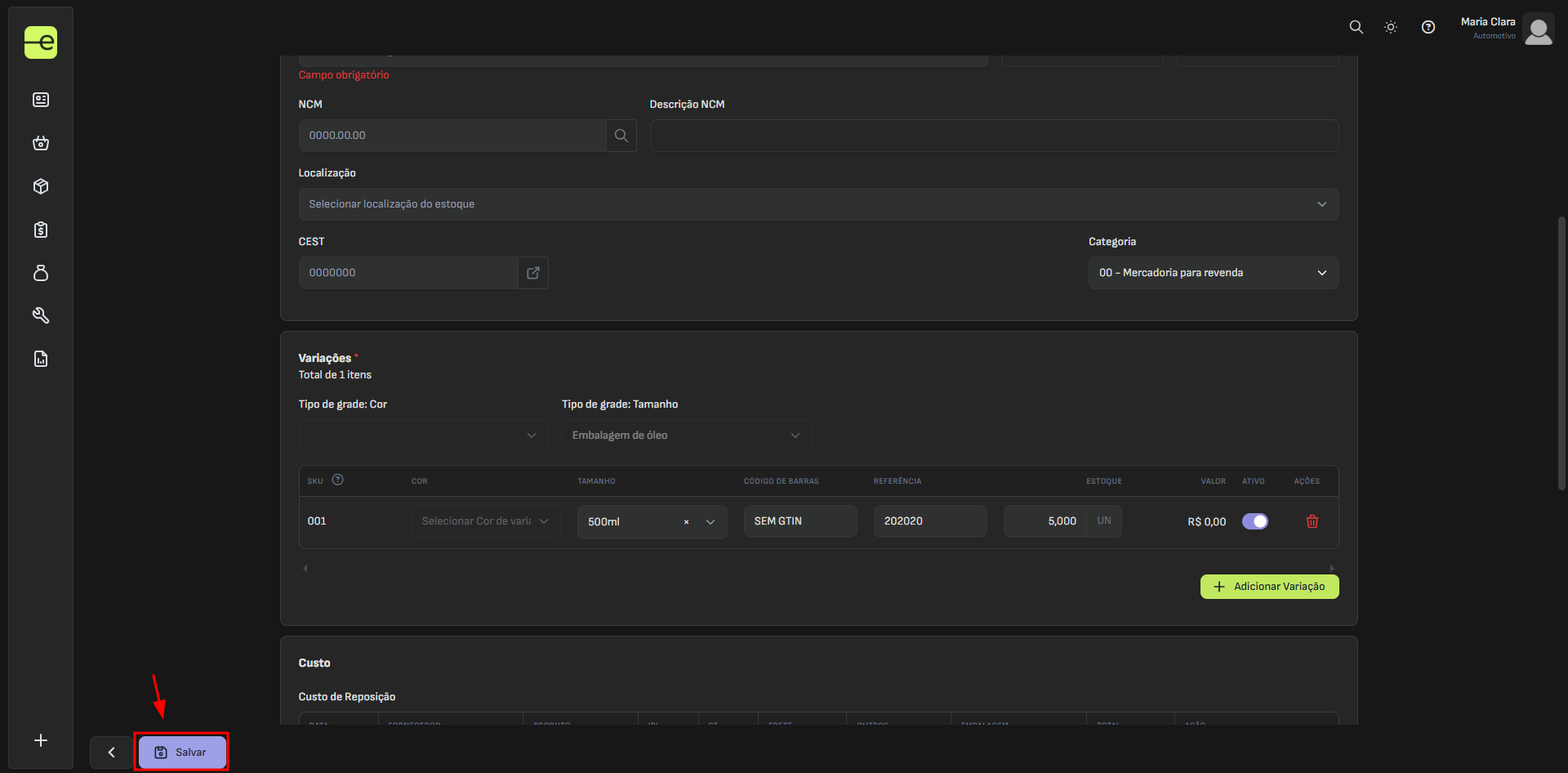Clear the 500ml size selection

coord(686,522)
